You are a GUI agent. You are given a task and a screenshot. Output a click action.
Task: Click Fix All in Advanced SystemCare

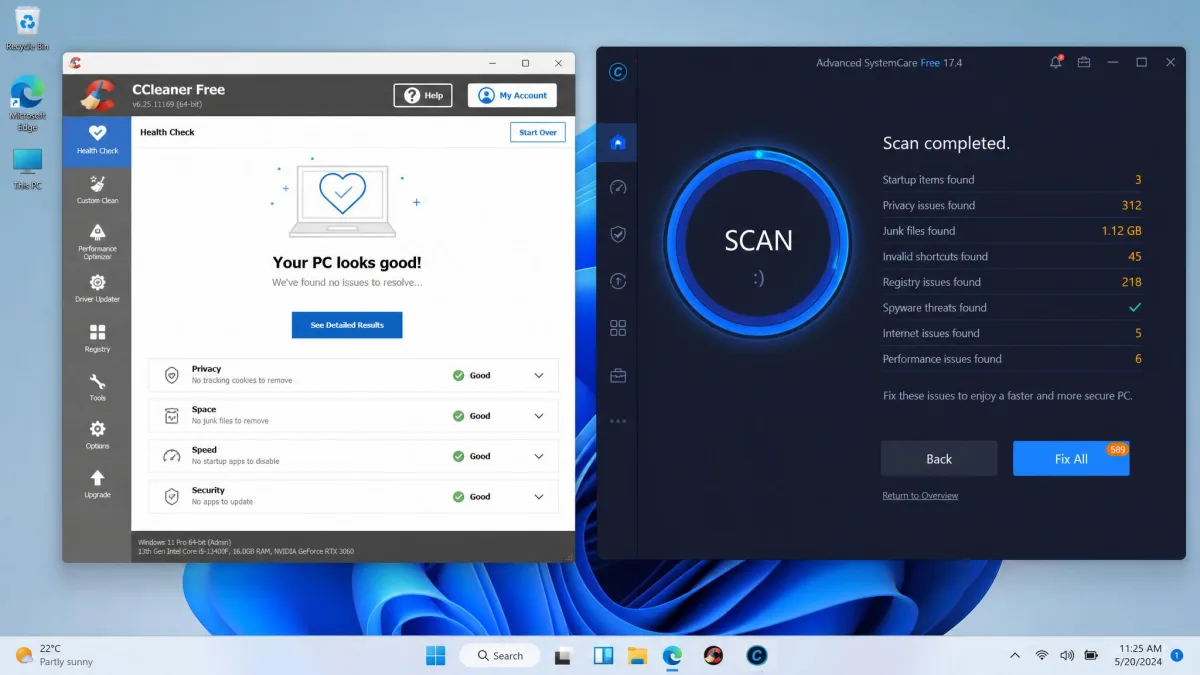pos(1071,458)
